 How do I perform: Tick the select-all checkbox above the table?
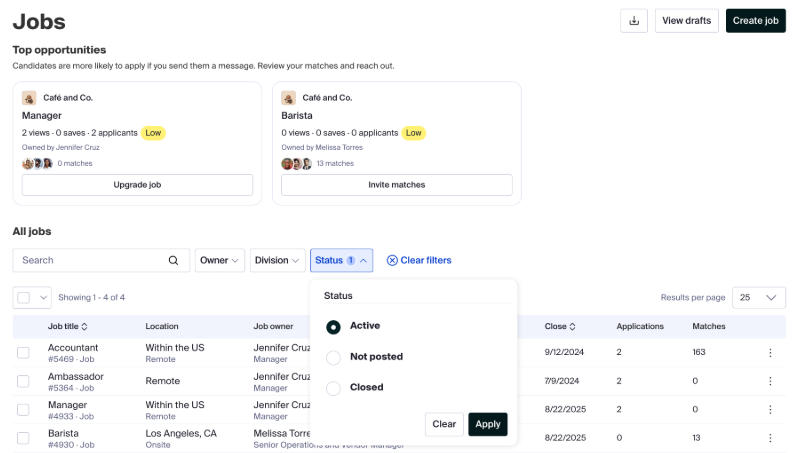coord(24,297)
